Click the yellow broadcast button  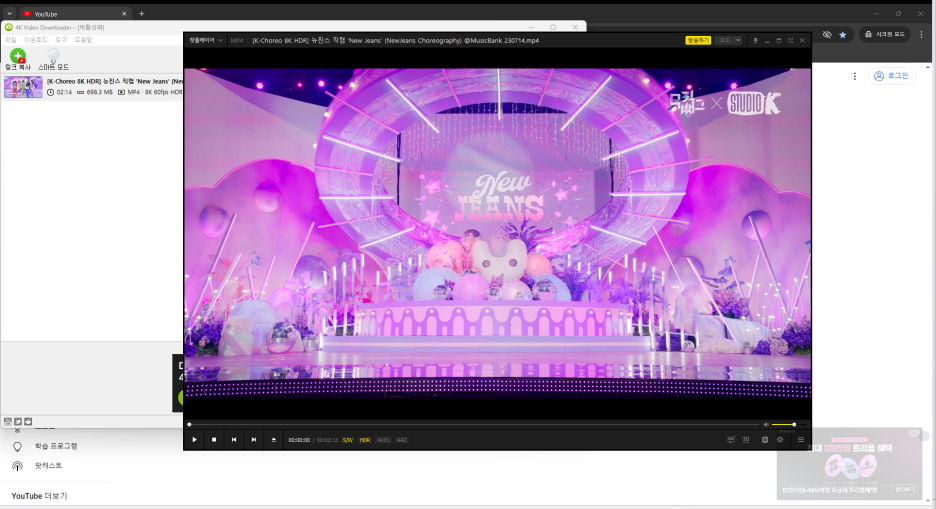coord(698,40)
